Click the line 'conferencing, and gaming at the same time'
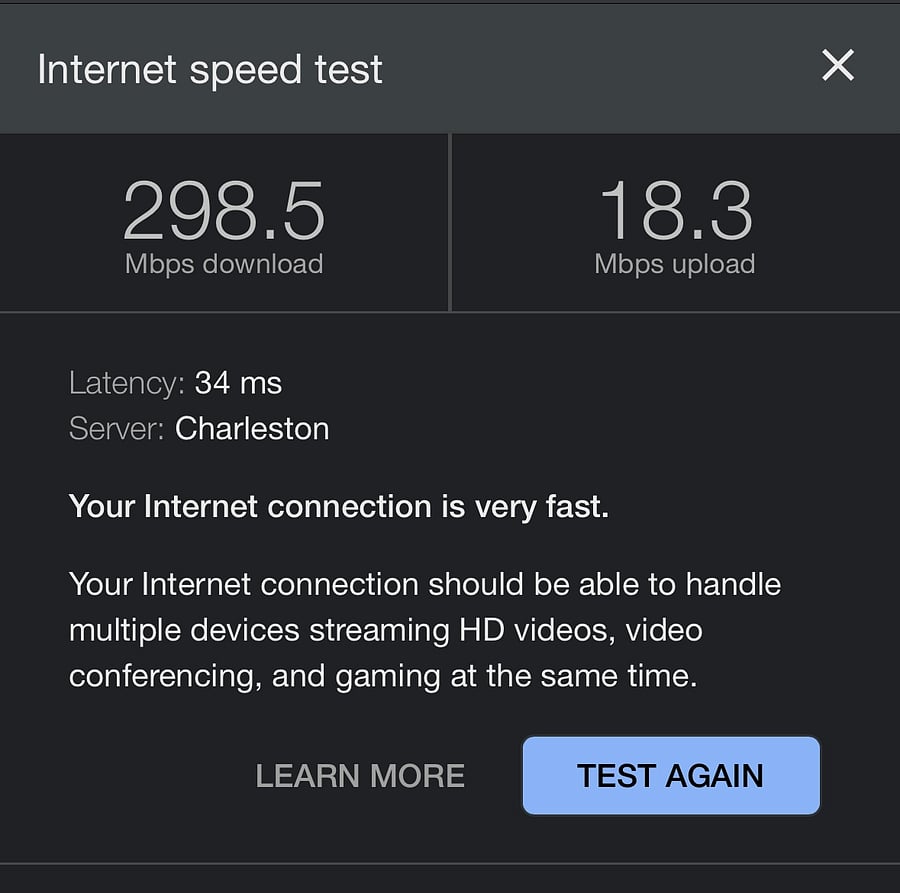 point(383,677)
